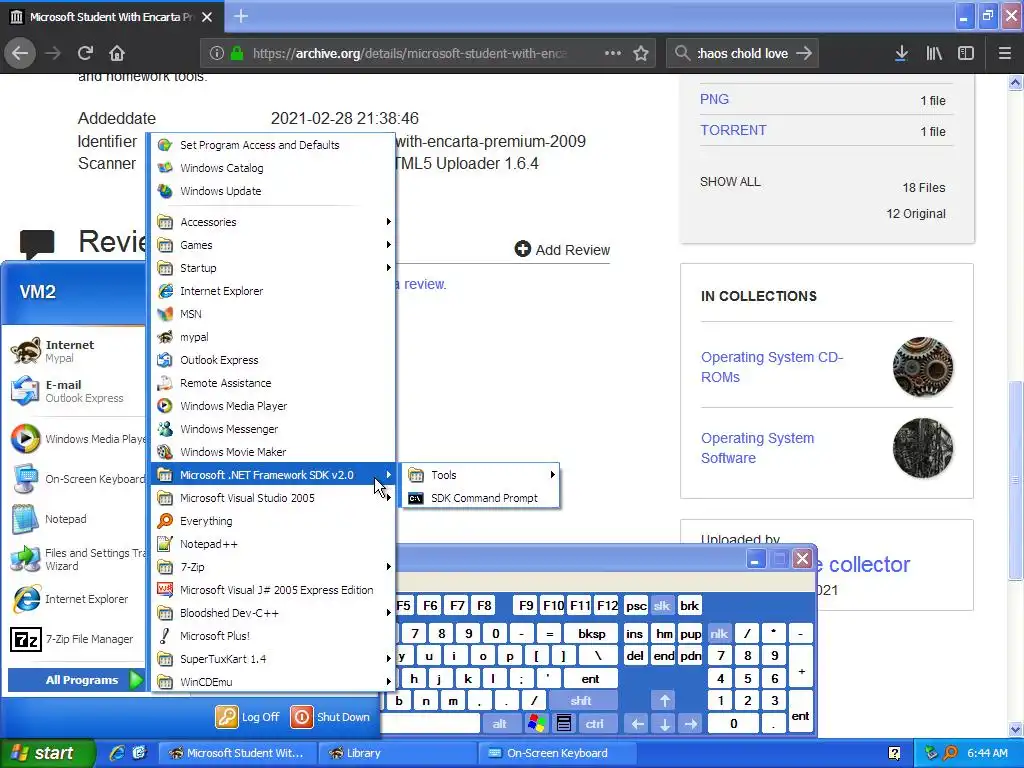
Task: Open the browser home page icon
Action: [x=117, y=53]
